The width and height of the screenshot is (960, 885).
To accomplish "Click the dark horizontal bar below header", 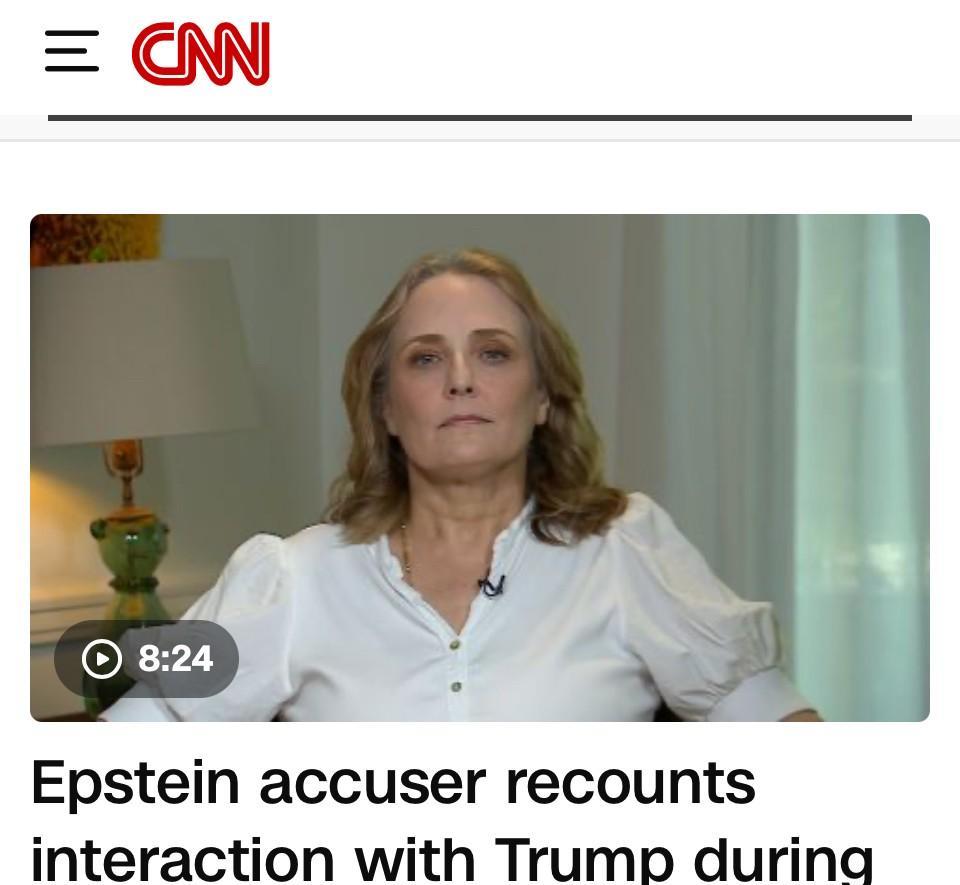I will point(480,118).
